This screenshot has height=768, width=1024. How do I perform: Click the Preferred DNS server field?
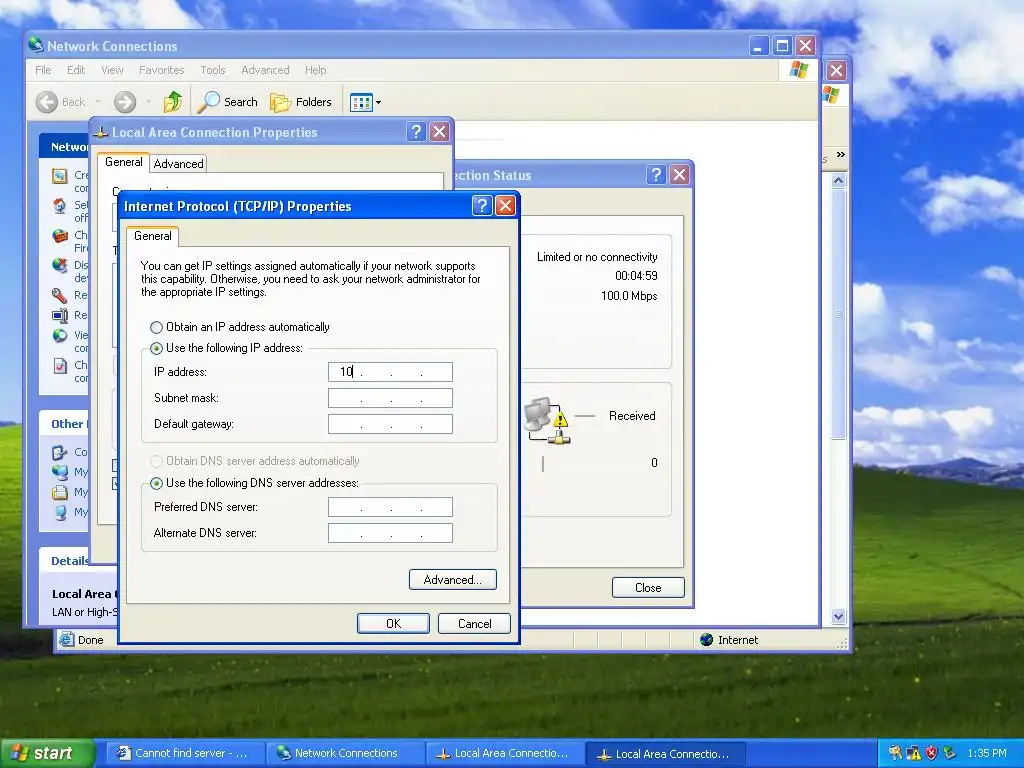tap(390, 507)
